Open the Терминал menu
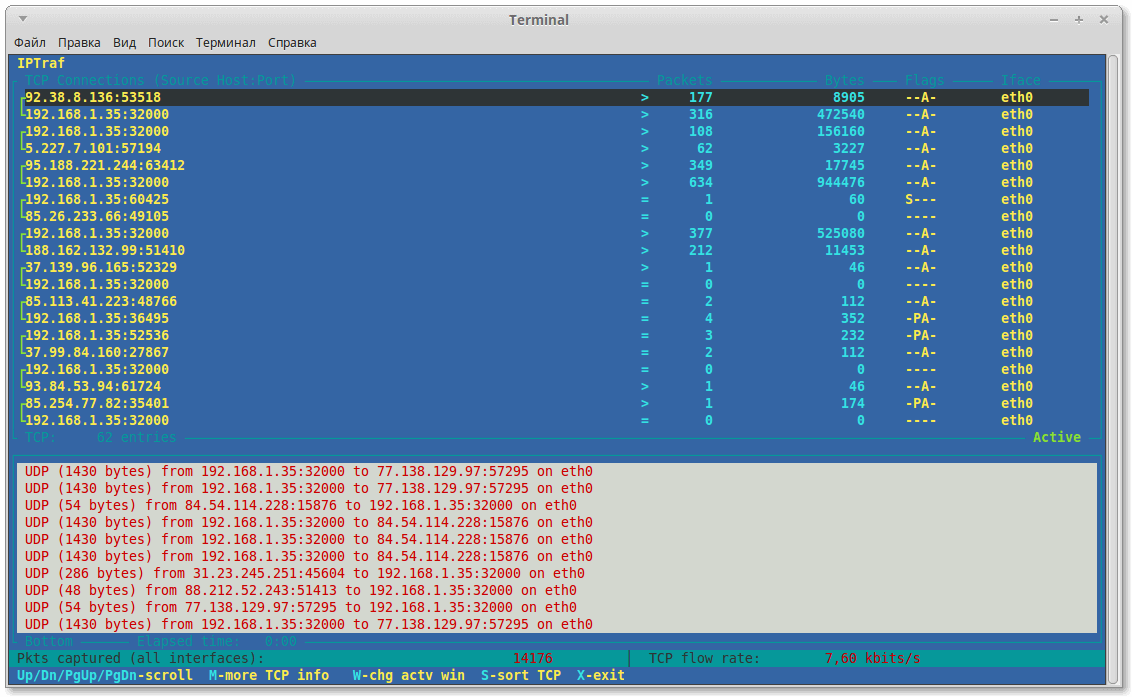Viewport: 1132px width, 697px height. point(226,43)
